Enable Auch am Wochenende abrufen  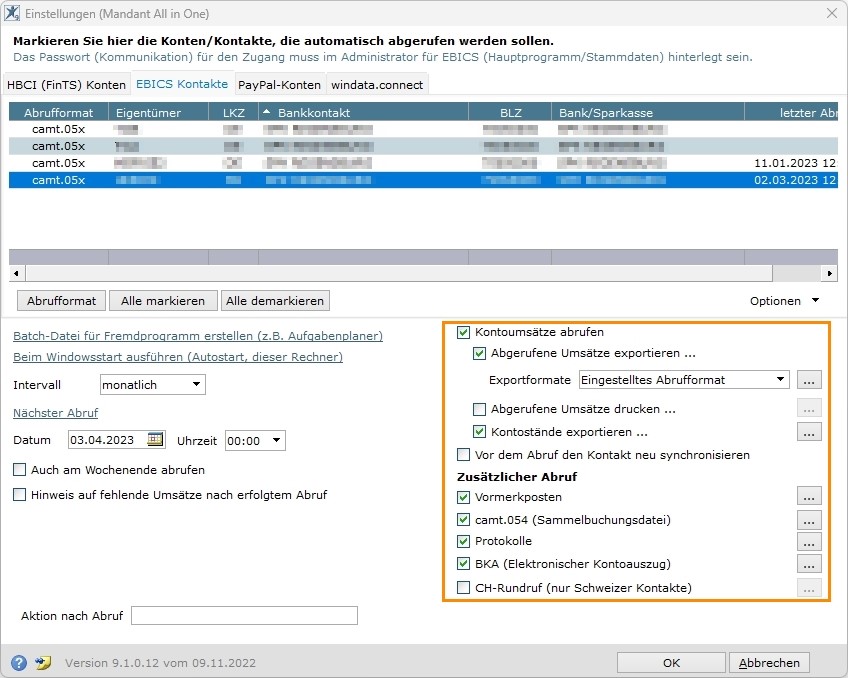pyautogui.click(x=19, y=470)
